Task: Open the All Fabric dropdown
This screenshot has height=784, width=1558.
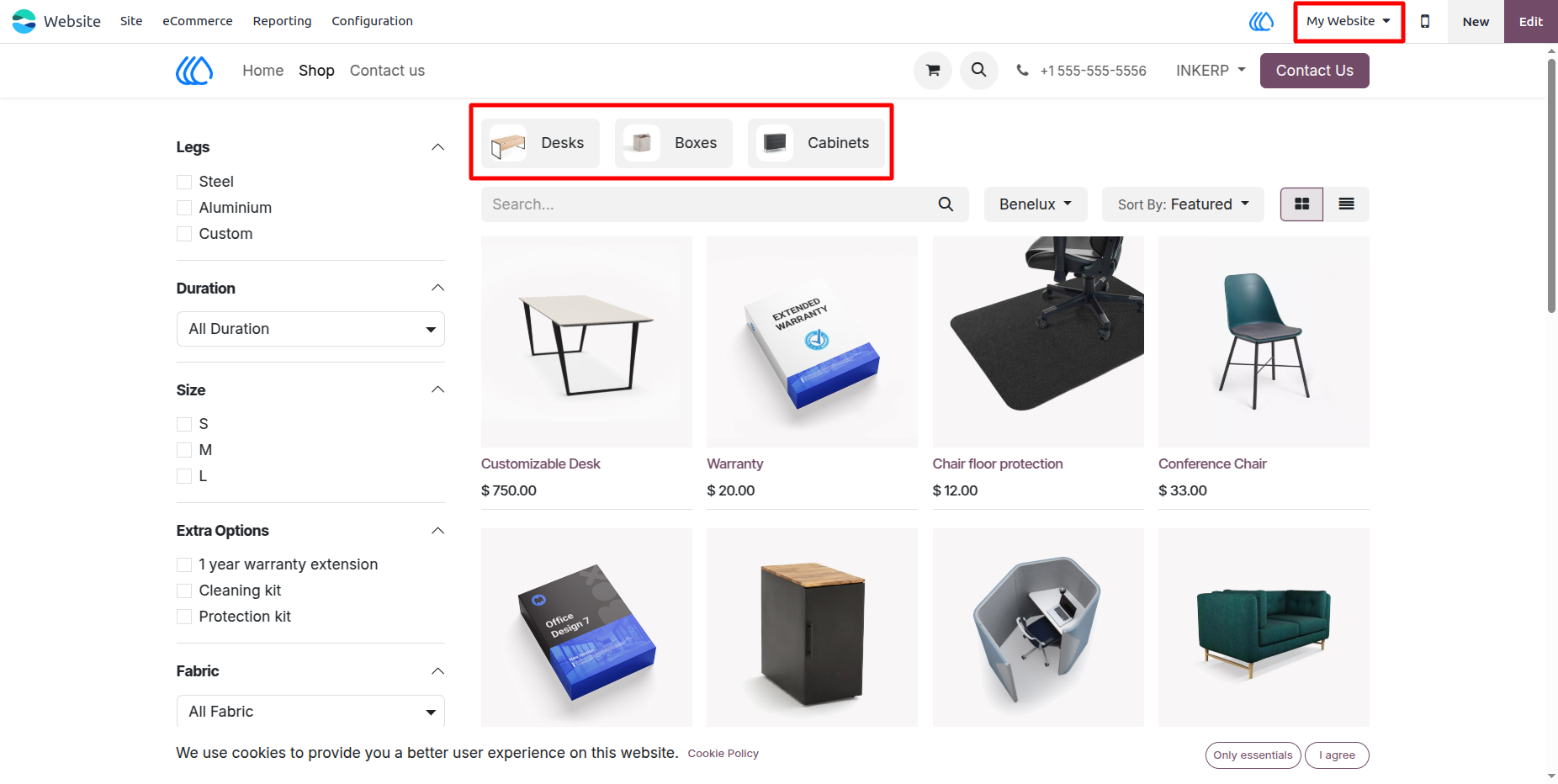Action: 310,712
